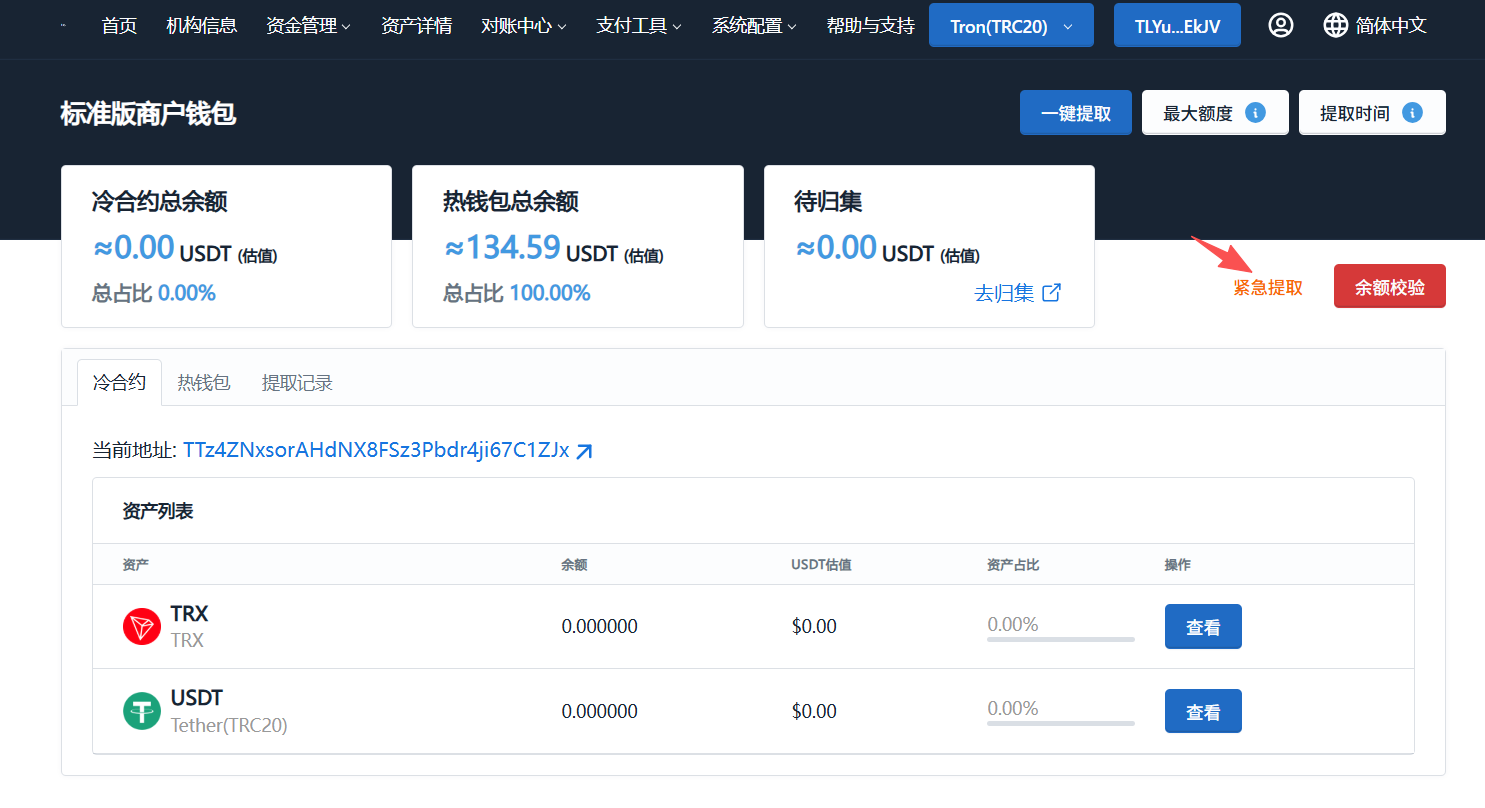Expand the 支付工具 menu

point(638,26)
